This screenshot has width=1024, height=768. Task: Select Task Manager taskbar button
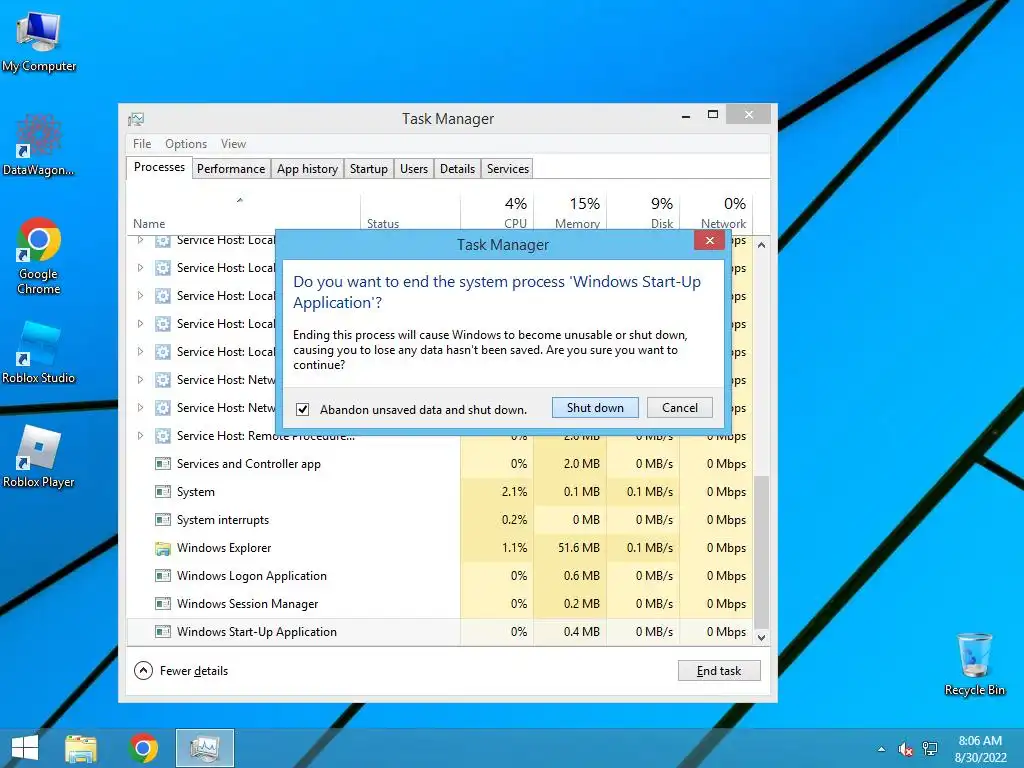[204, 748]
